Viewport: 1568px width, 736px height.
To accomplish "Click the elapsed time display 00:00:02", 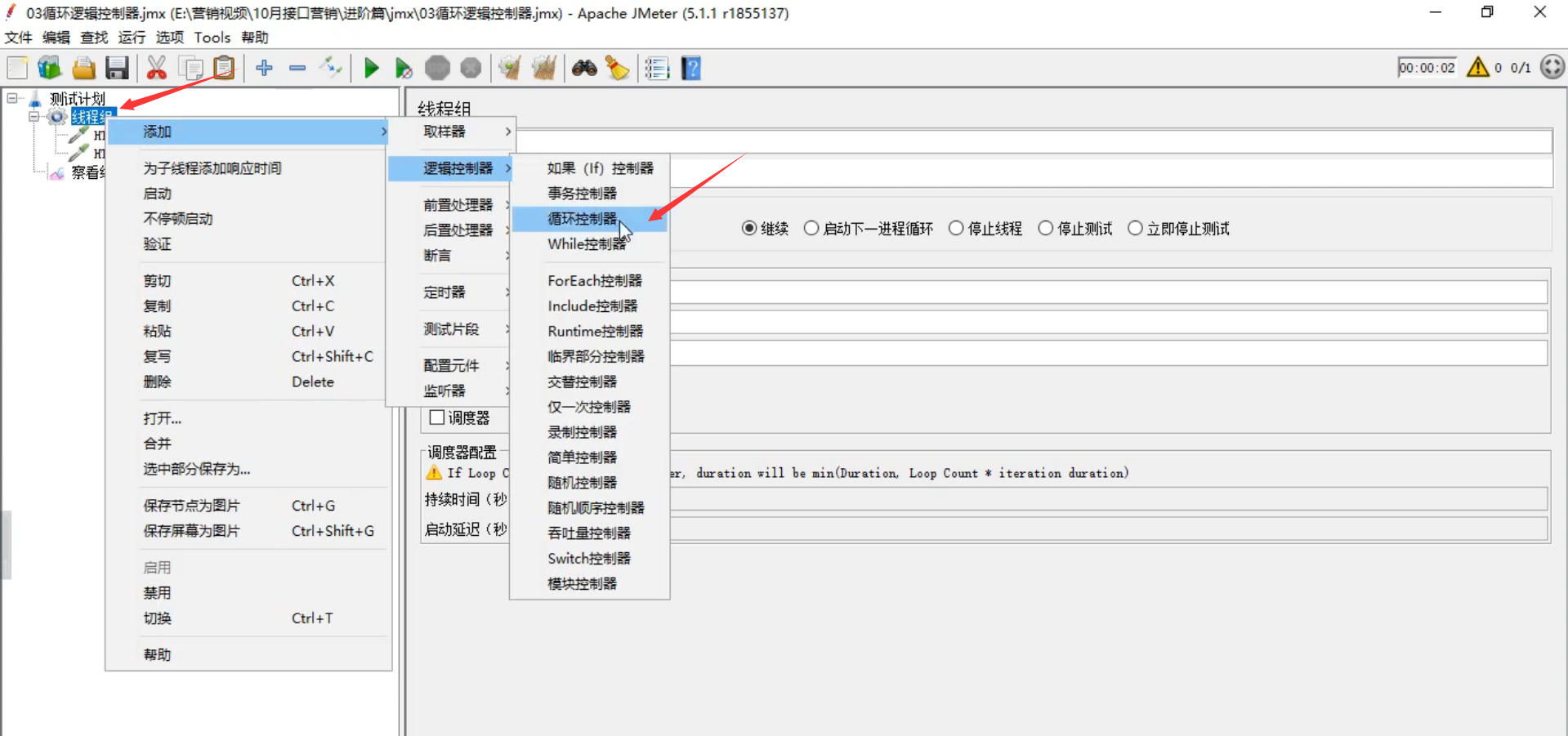I will pos(1427,68).
